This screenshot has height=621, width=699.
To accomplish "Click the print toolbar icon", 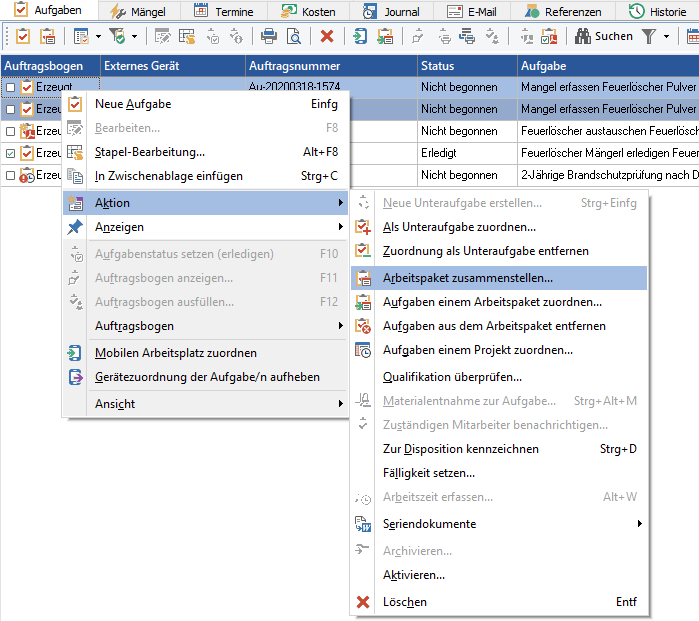I will [x=268, y=36].
